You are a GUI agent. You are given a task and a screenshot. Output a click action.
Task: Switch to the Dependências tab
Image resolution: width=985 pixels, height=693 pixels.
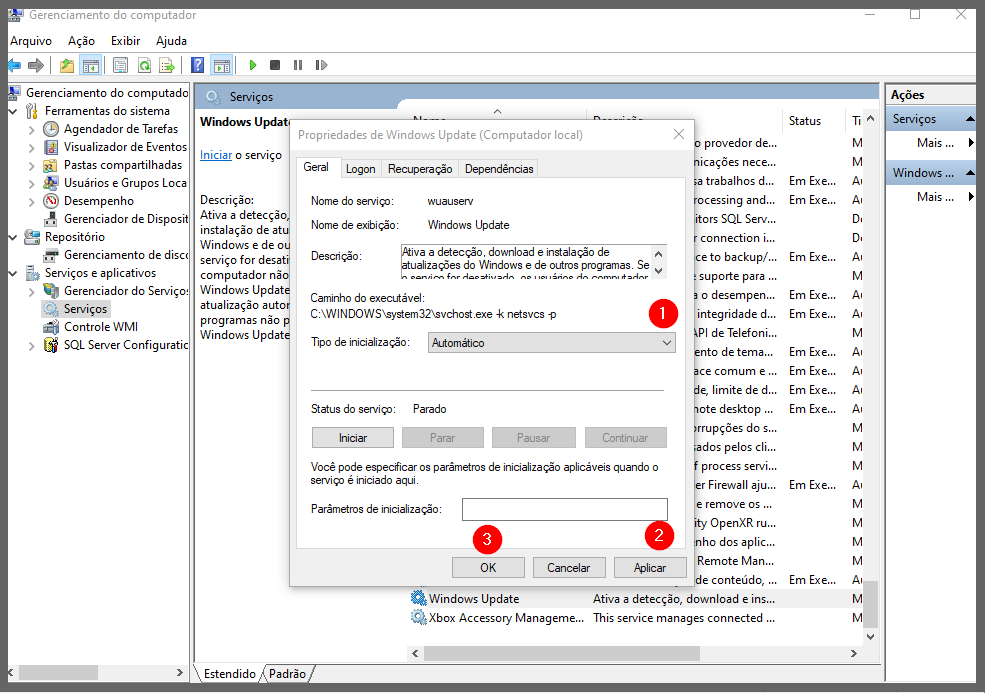[499, 169]
